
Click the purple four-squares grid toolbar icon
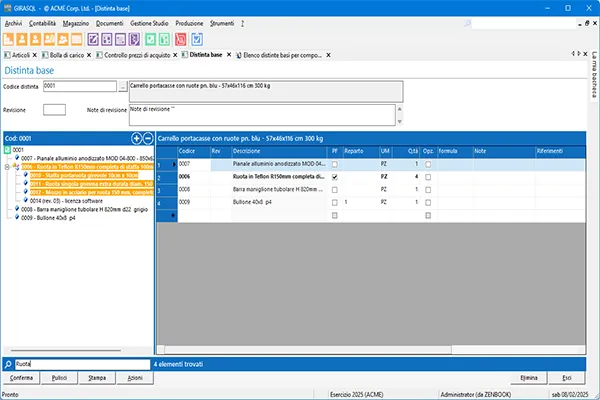pos(107,39)
